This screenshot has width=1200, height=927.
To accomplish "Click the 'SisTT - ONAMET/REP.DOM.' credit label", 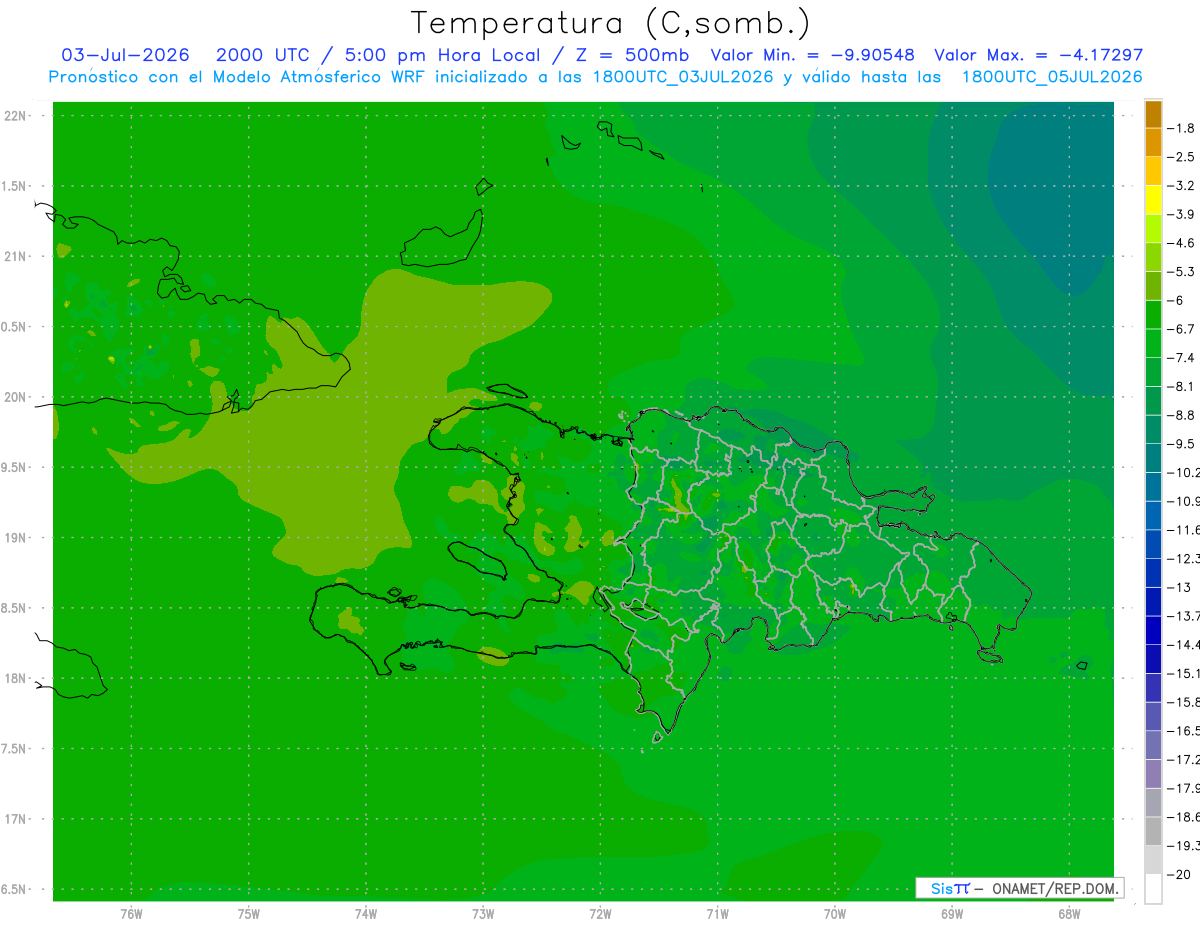I will coord(1019,888).
